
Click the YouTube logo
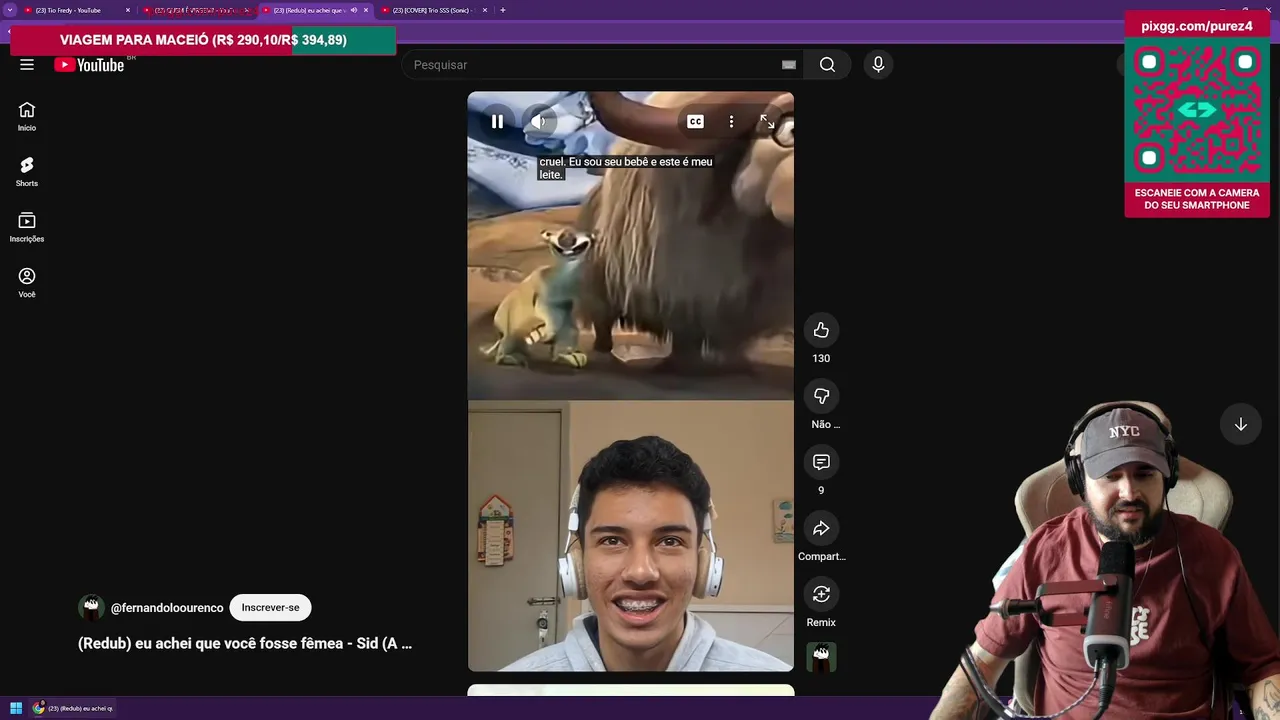[x=89, y=65]
